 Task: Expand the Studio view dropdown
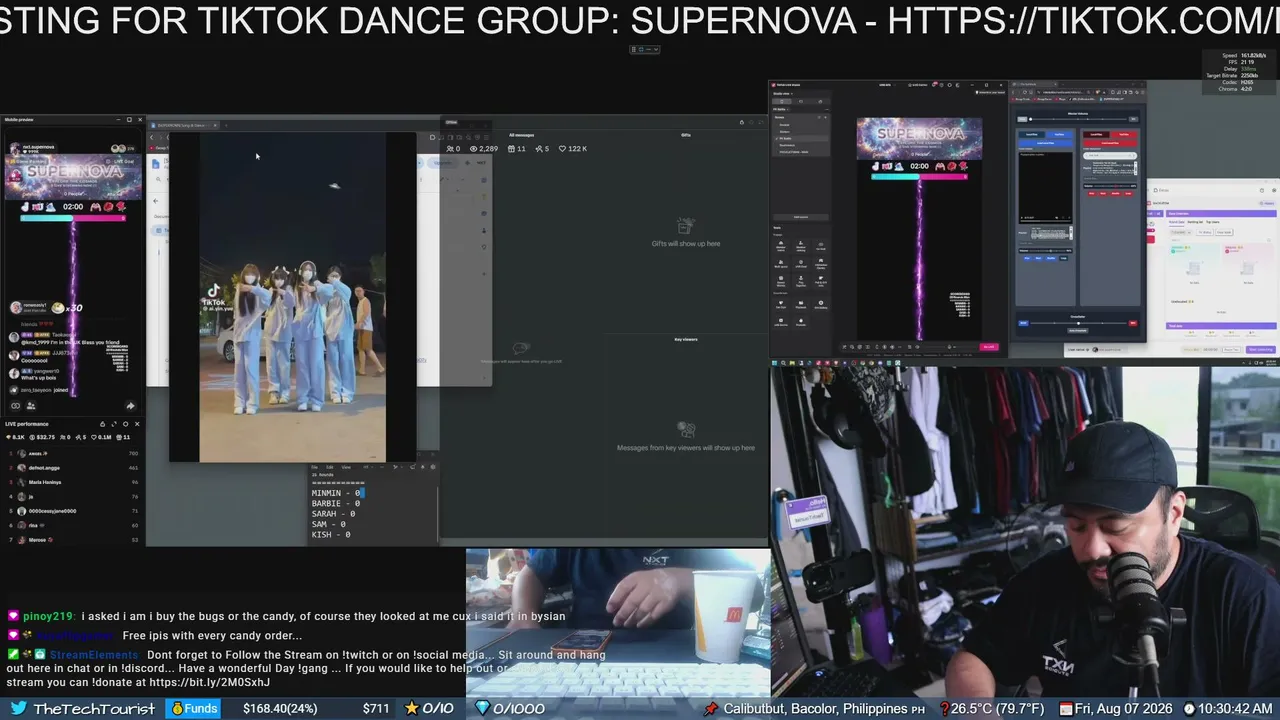pyautogui.click(x=783, y=93)
